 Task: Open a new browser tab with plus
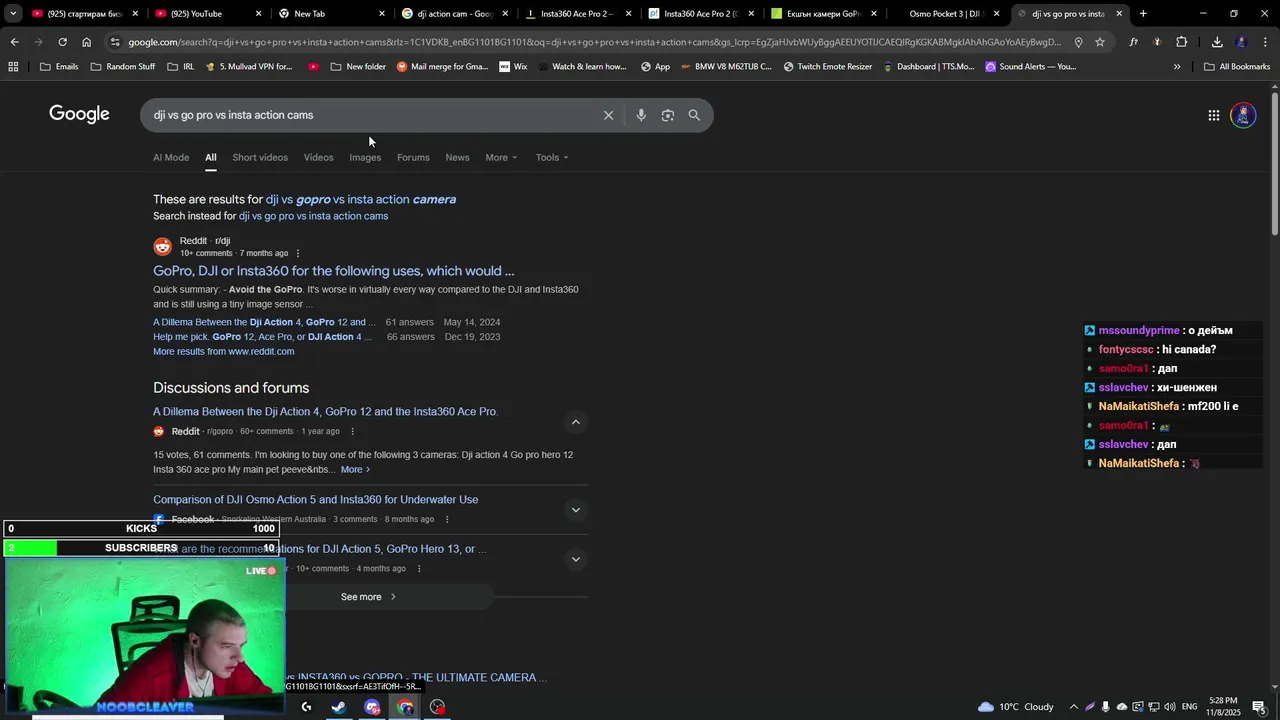[x=1143, y=14]
